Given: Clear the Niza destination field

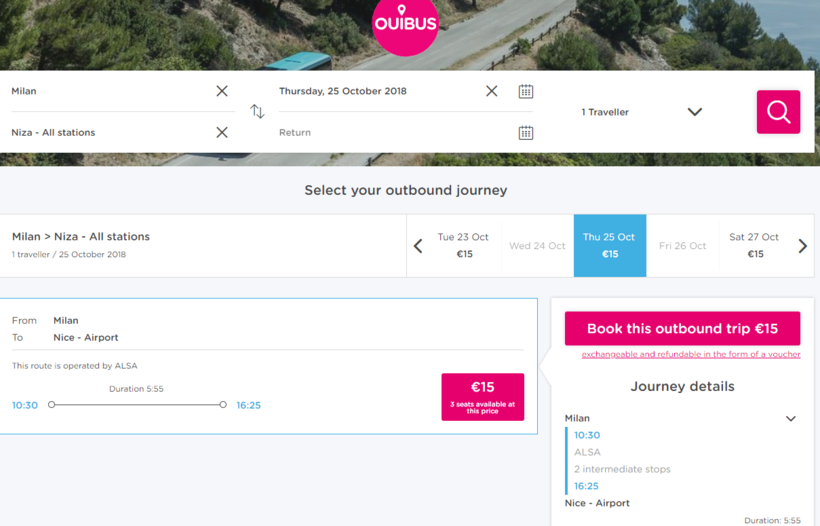Looking at the screenshot, I should pyautogui.click(x=222, y=132).
